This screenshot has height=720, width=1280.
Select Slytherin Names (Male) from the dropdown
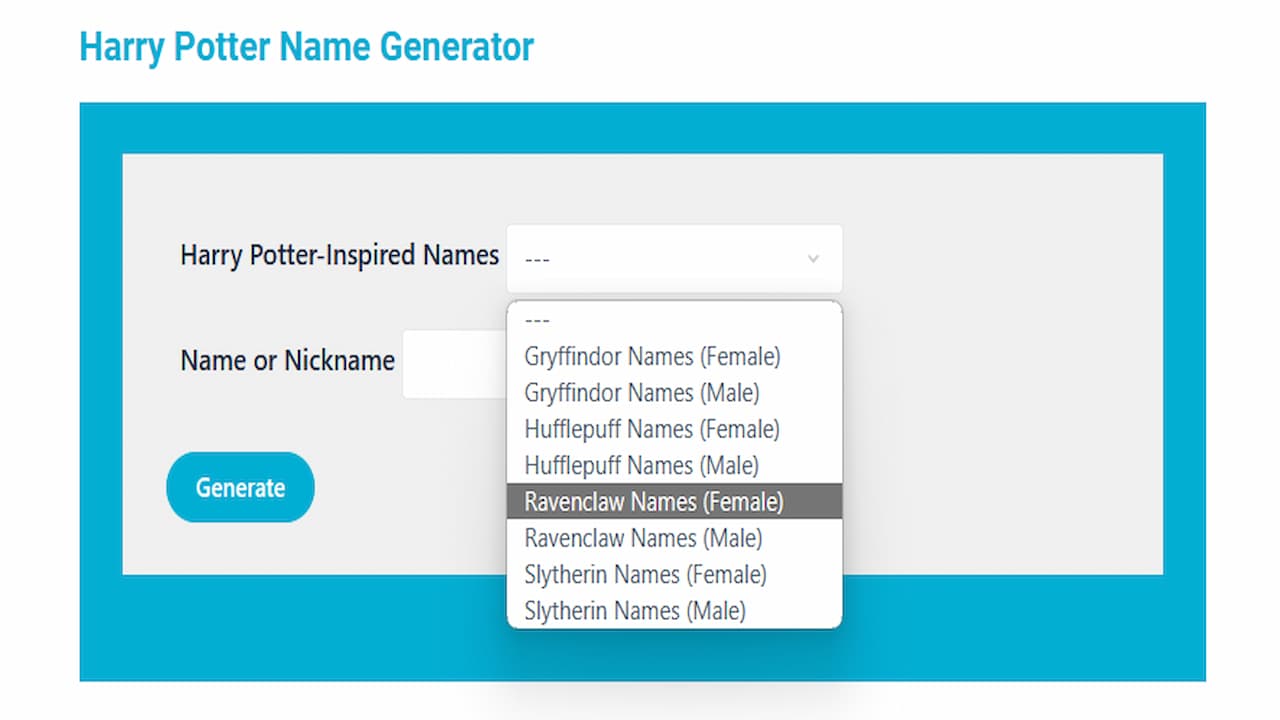tap(634, 611)
